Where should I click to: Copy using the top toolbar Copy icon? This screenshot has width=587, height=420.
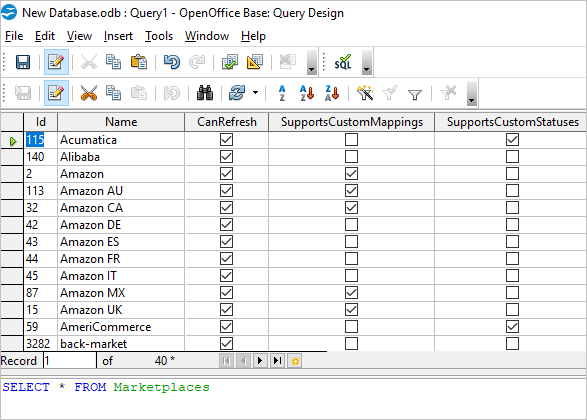[113, 62]
